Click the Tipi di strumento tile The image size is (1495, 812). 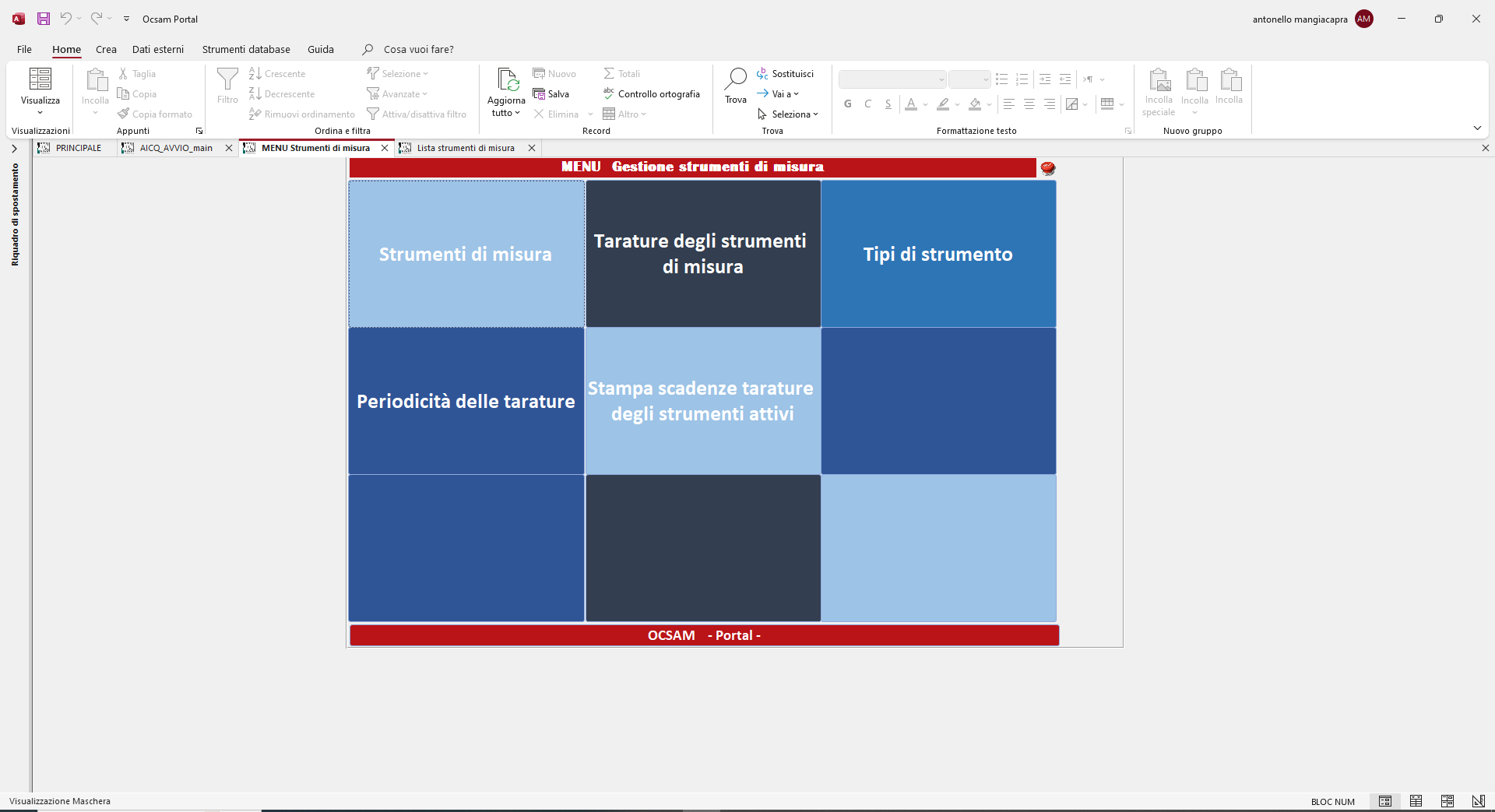[x=938, y=254]
